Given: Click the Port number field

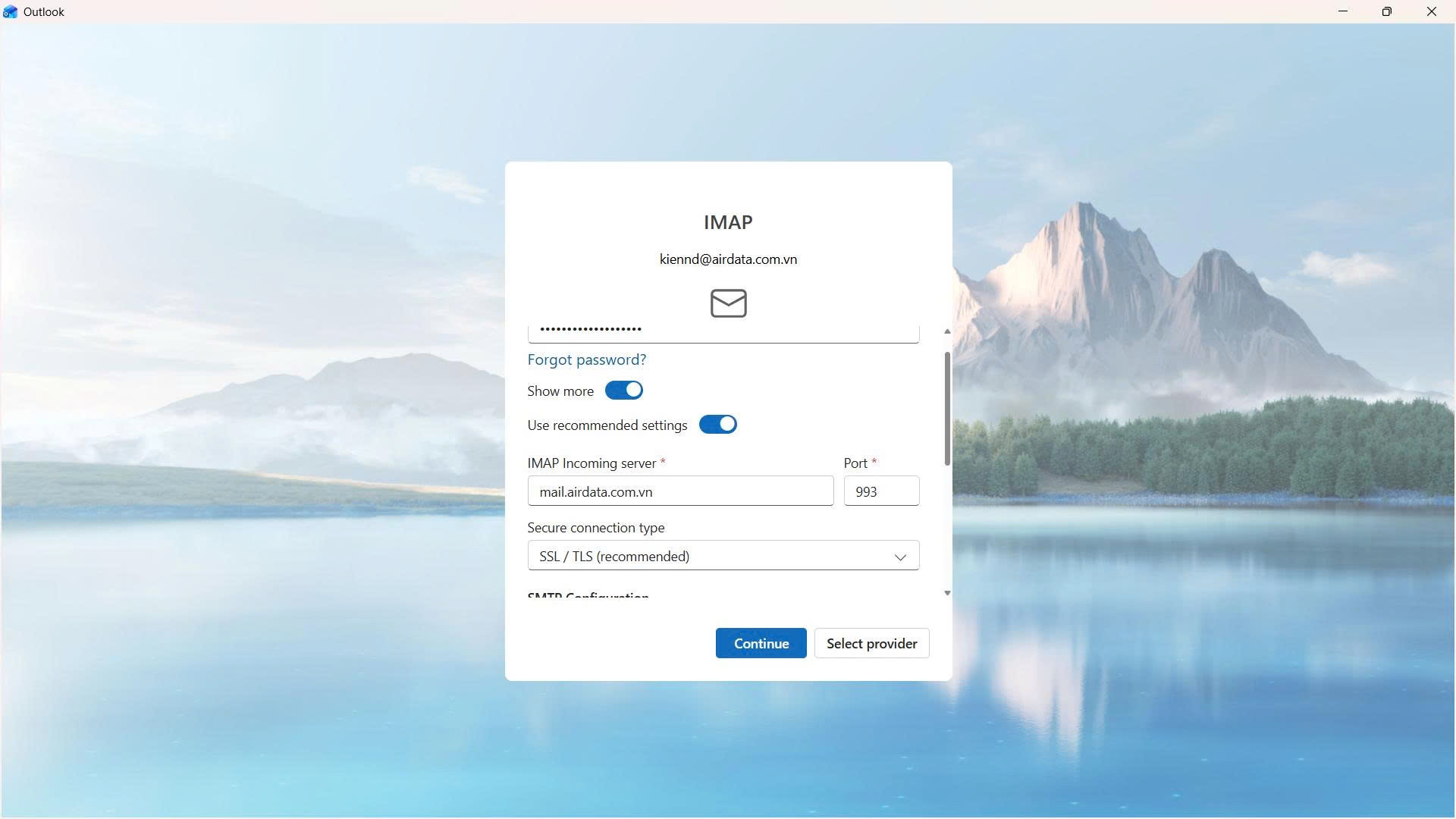Looking at the screenshot, I should (x=880, y=491).
